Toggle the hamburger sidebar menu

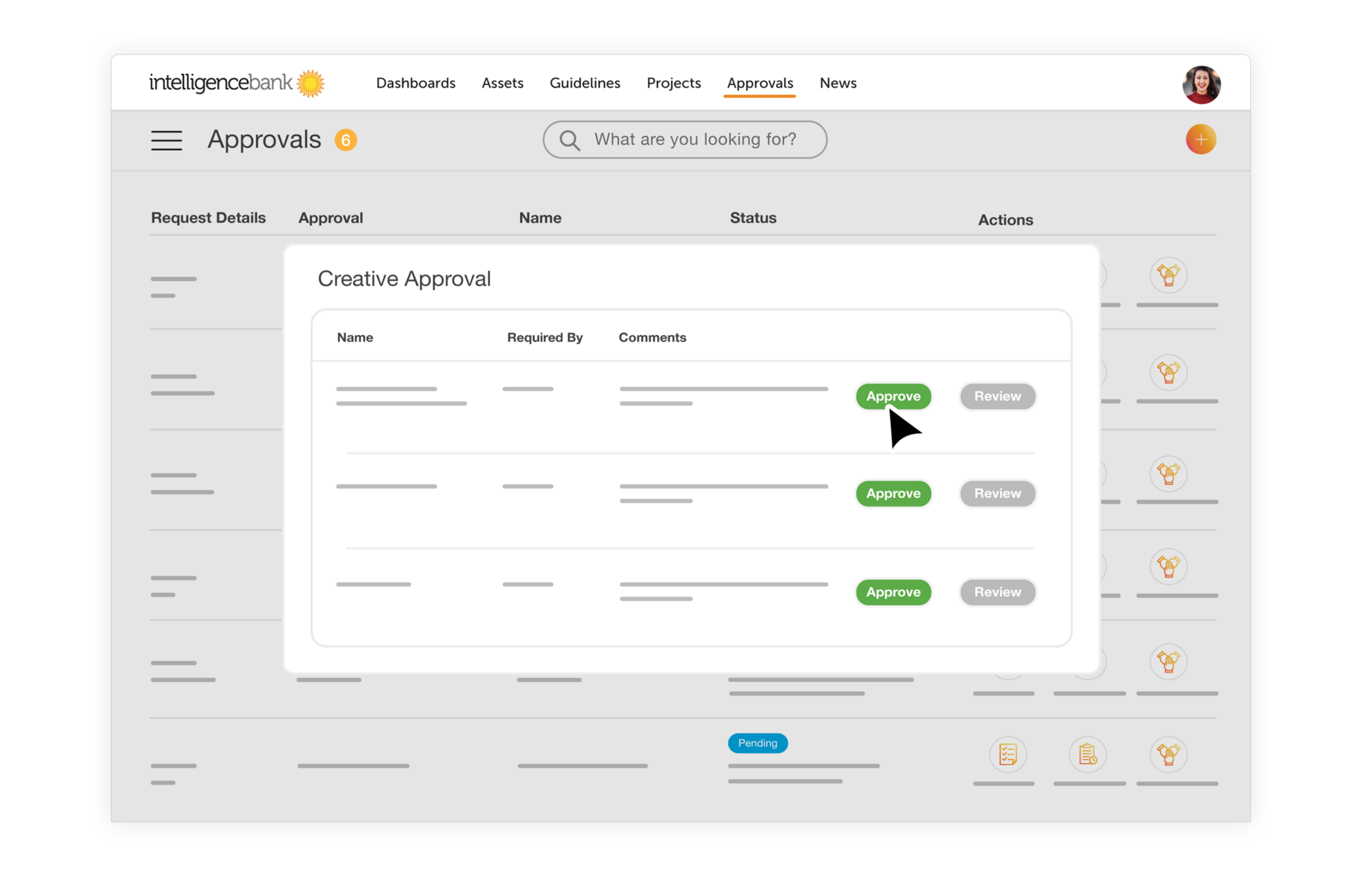pyautogui.click(x=166, y=140)
